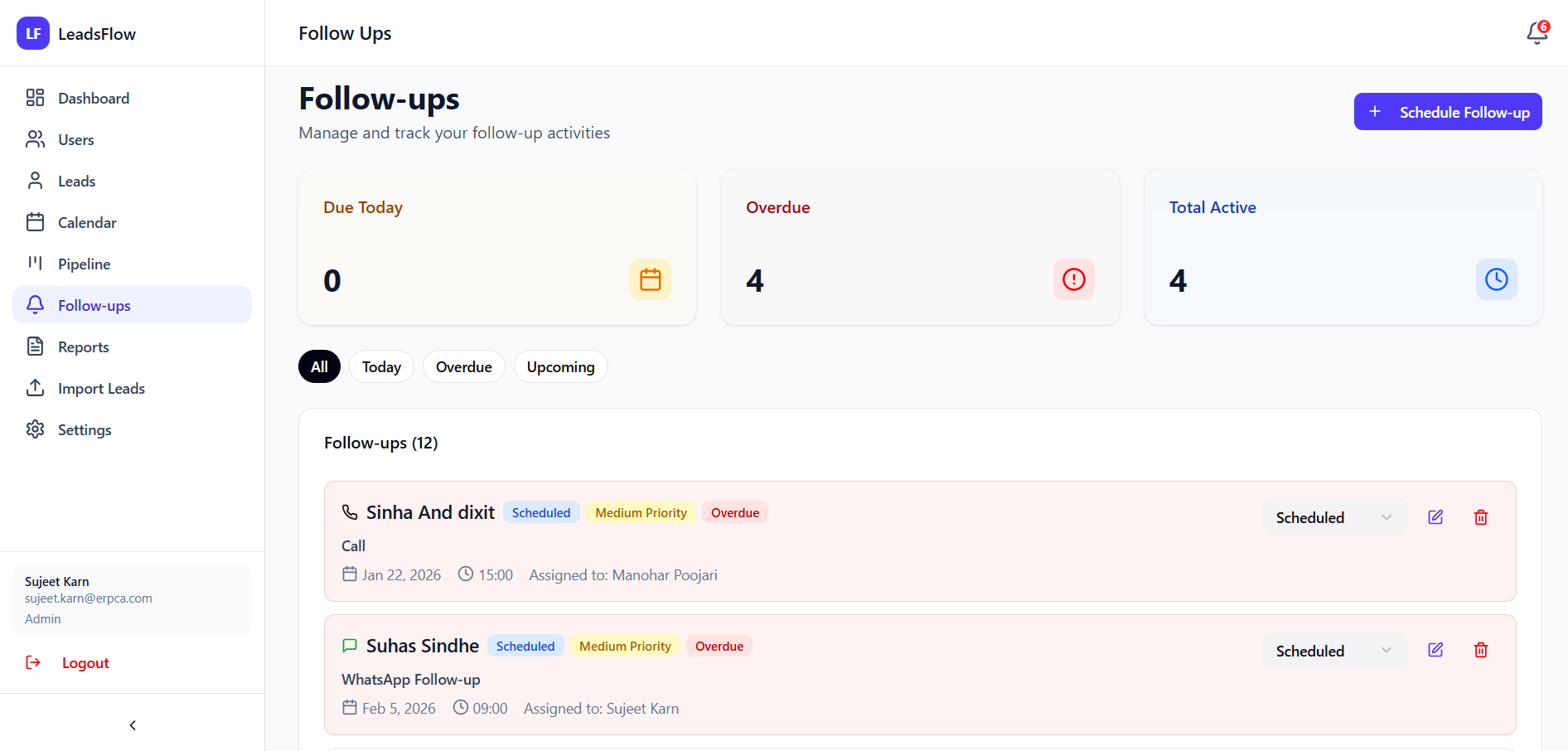
Task: Open Import Leads page
Action: pos(101,388)
